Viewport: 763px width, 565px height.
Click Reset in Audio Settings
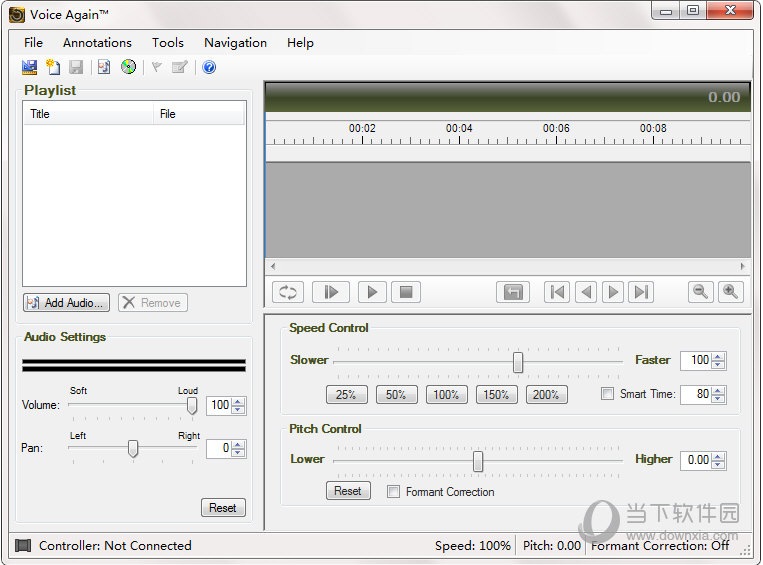click(223, 508)
